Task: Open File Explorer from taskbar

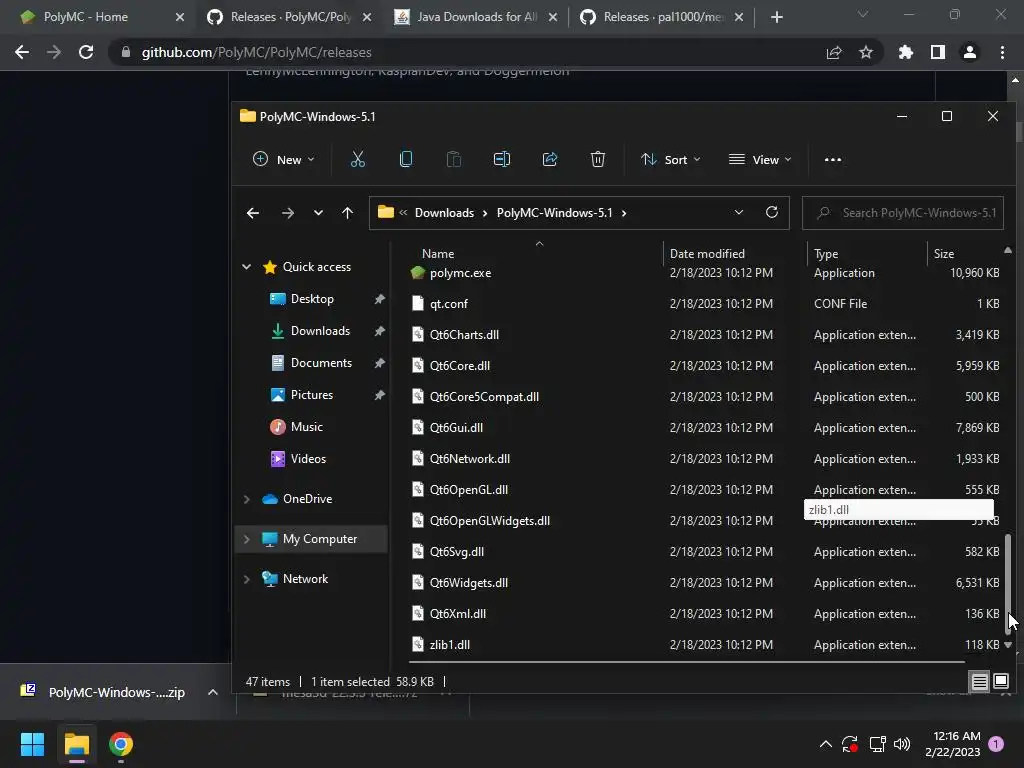Action: (x=76, y=744)
